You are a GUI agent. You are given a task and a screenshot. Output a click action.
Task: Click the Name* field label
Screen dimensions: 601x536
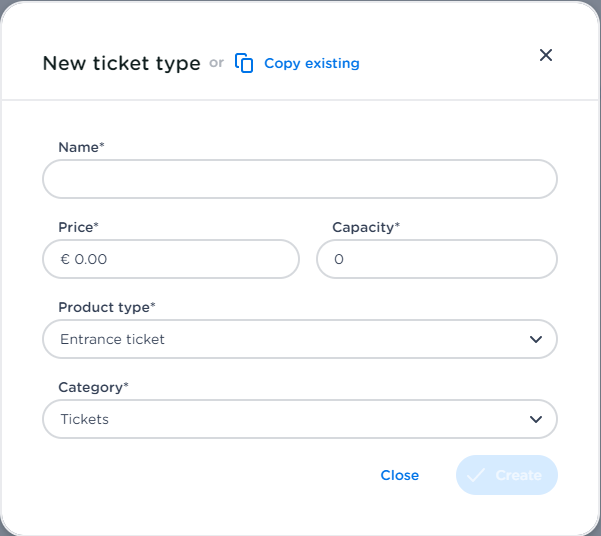pos(81,147)
